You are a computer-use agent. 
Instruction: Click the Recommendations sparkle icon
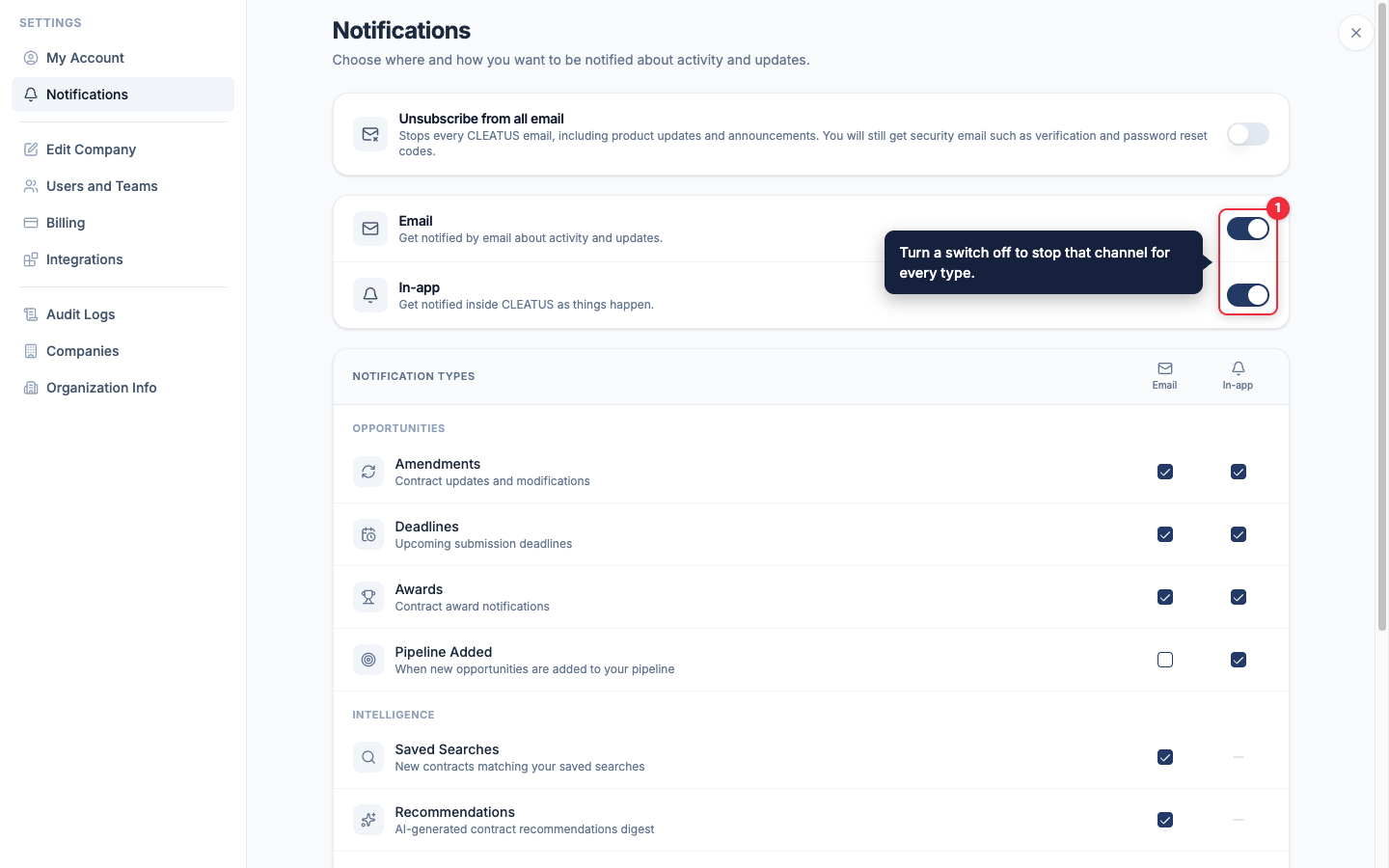click(x=368, y=820)
